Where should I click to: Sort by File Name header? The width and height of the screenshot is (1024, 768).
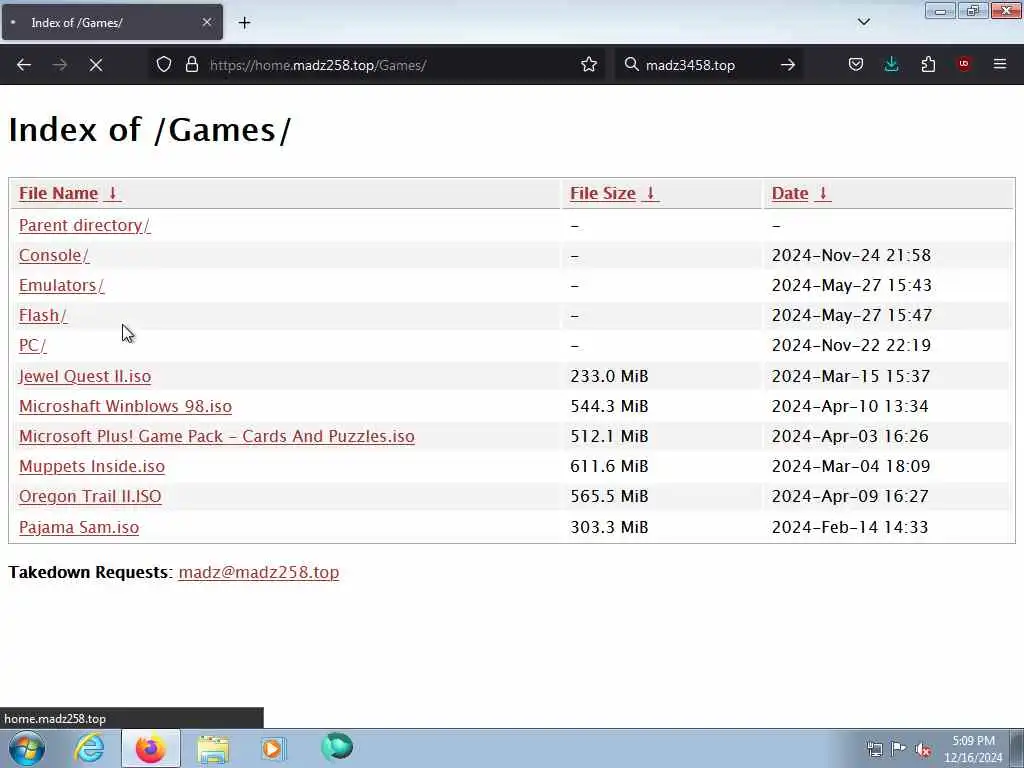tap(69, 193)
